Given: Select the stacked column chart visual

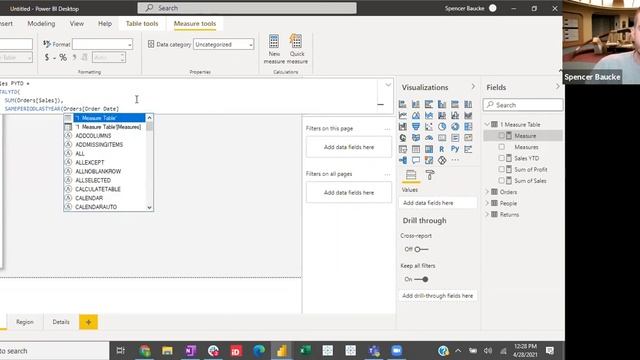Looking at the screenshot, I should click(416, 104).
